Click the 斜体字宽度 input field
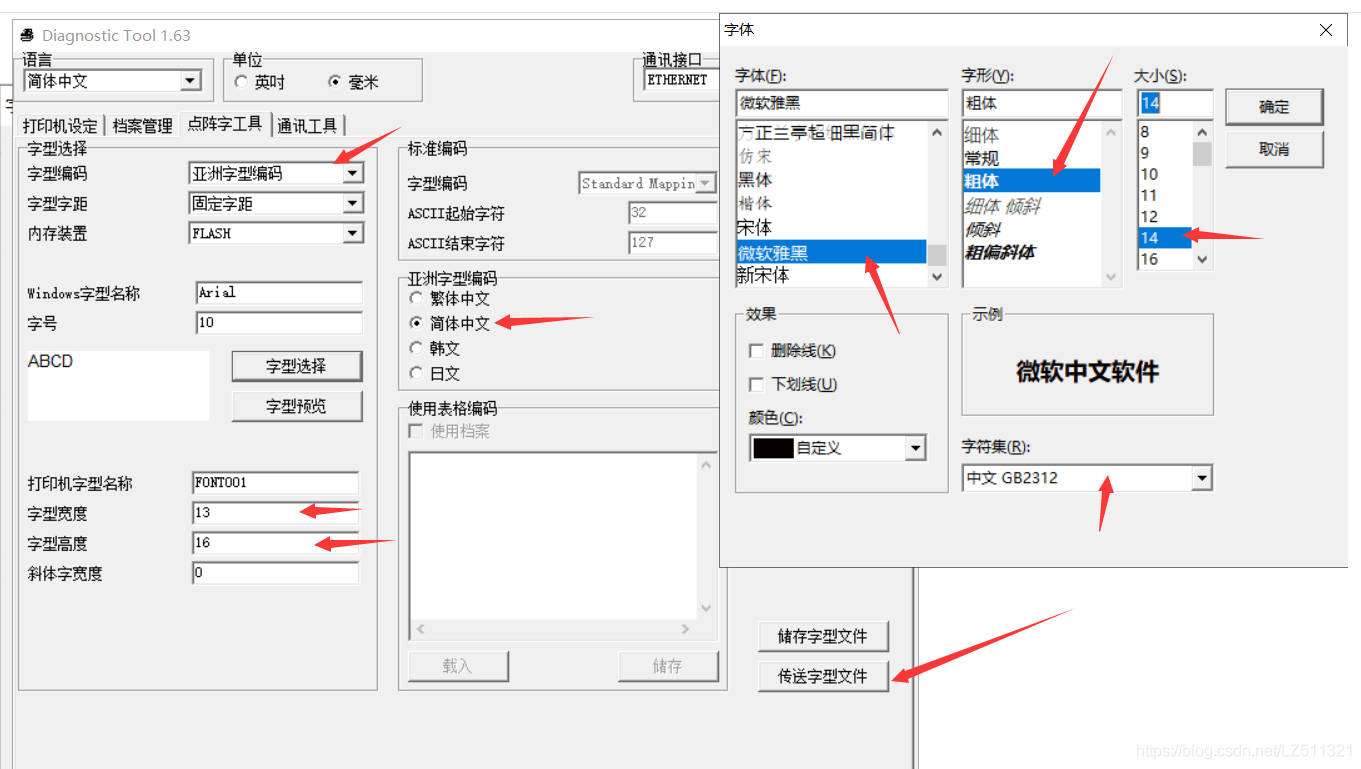Viewport: 1361px width, 769px height. 275,573
